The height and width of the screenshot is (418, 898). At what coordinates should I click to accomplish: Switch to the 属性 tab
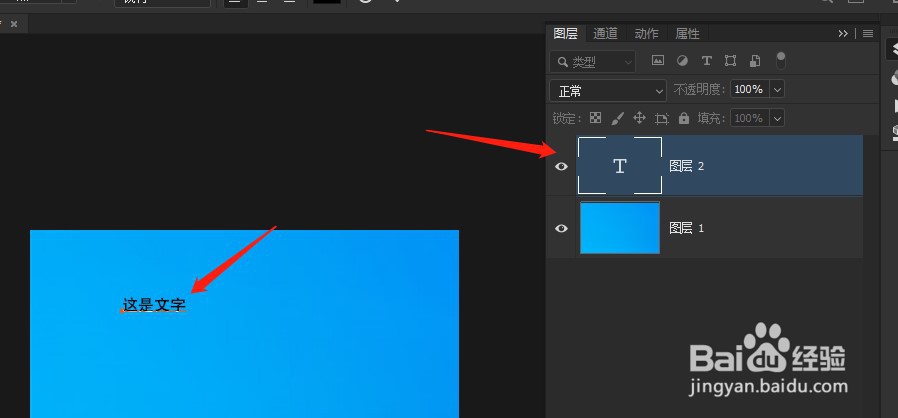click(687, 34)
